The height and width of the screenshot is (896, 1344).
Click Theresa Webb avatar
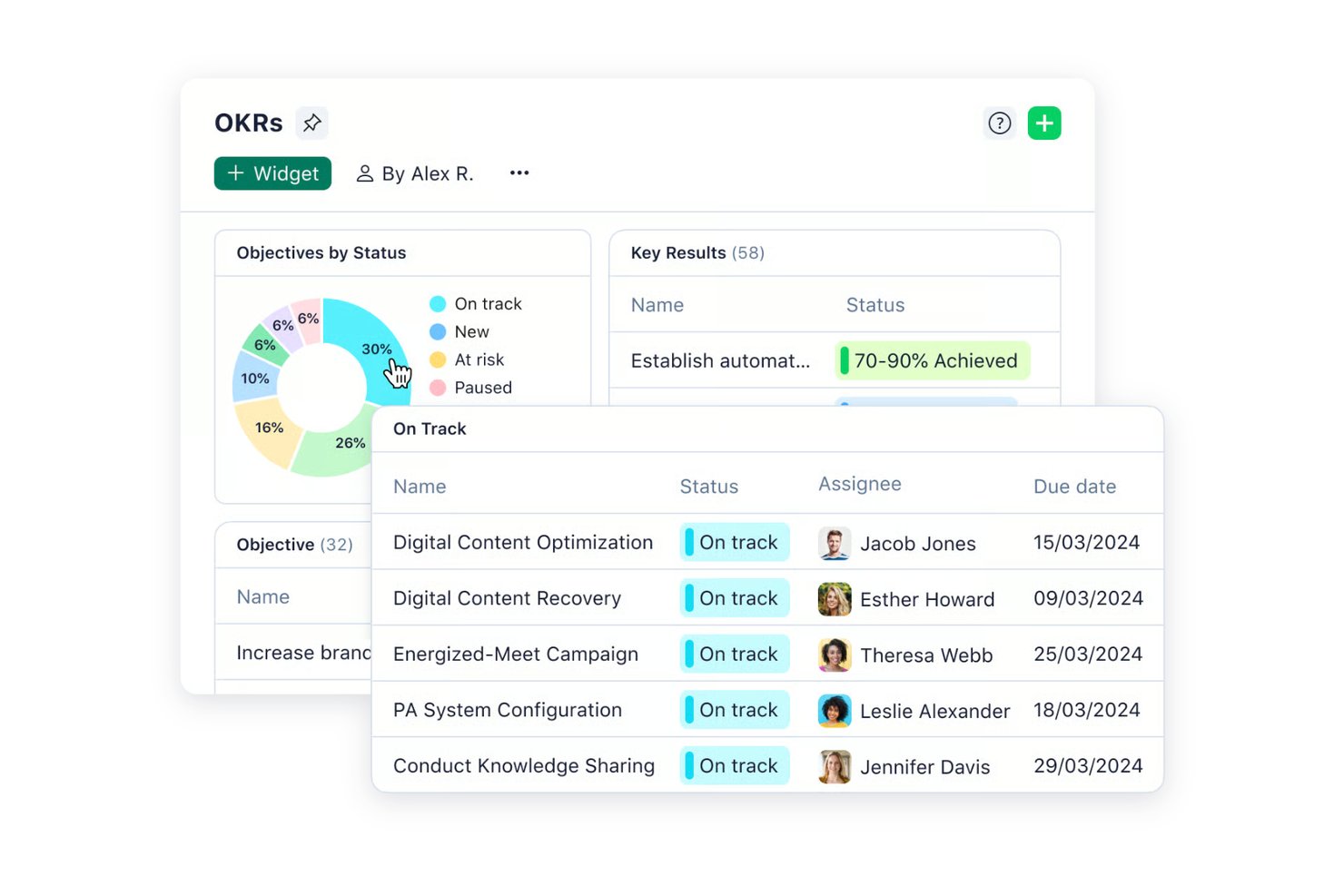click(835, 655)
